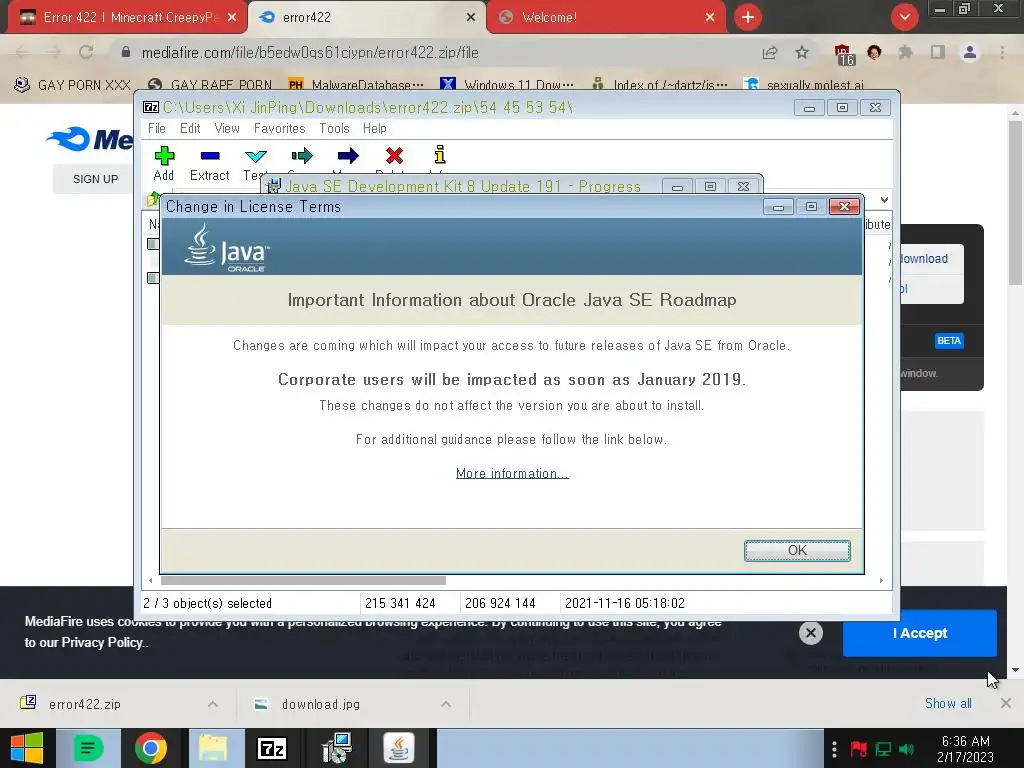Open the download.jpg download item
The width and height of the screenshot is (1024, 768).
pyautogui.click(x=320, y=704)
